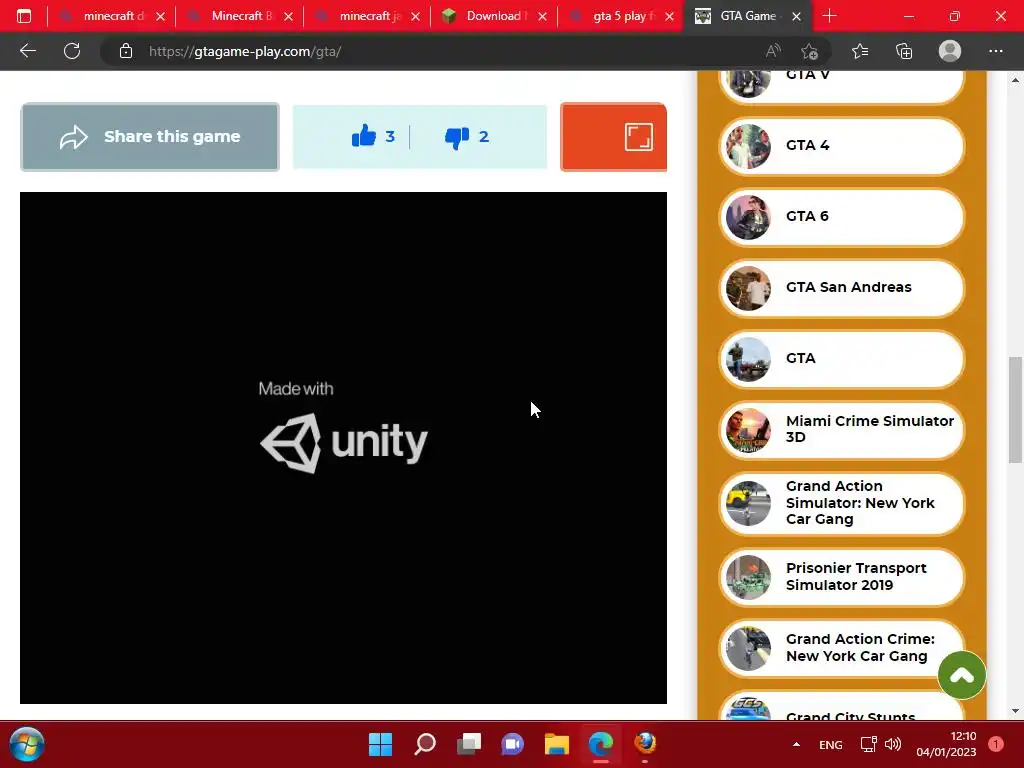1024x768 pixels.
Task: Click the Share this game button
Action: coord(150,137)
